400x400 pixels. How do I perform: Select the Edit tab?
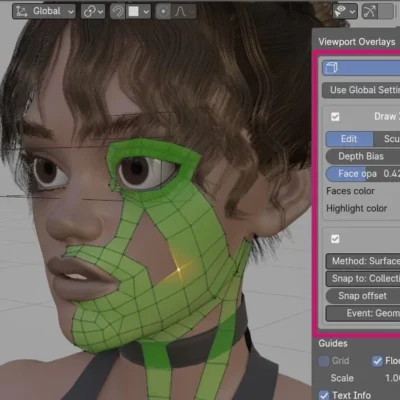349,139
